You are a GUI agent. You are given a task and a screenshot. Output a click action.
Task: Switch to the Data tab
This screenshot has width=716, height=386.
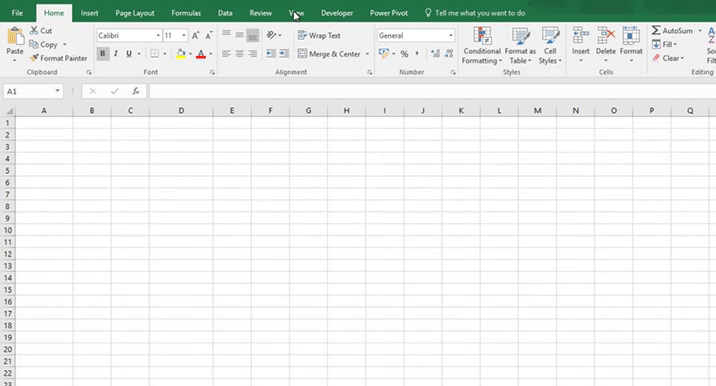(225, 13)
